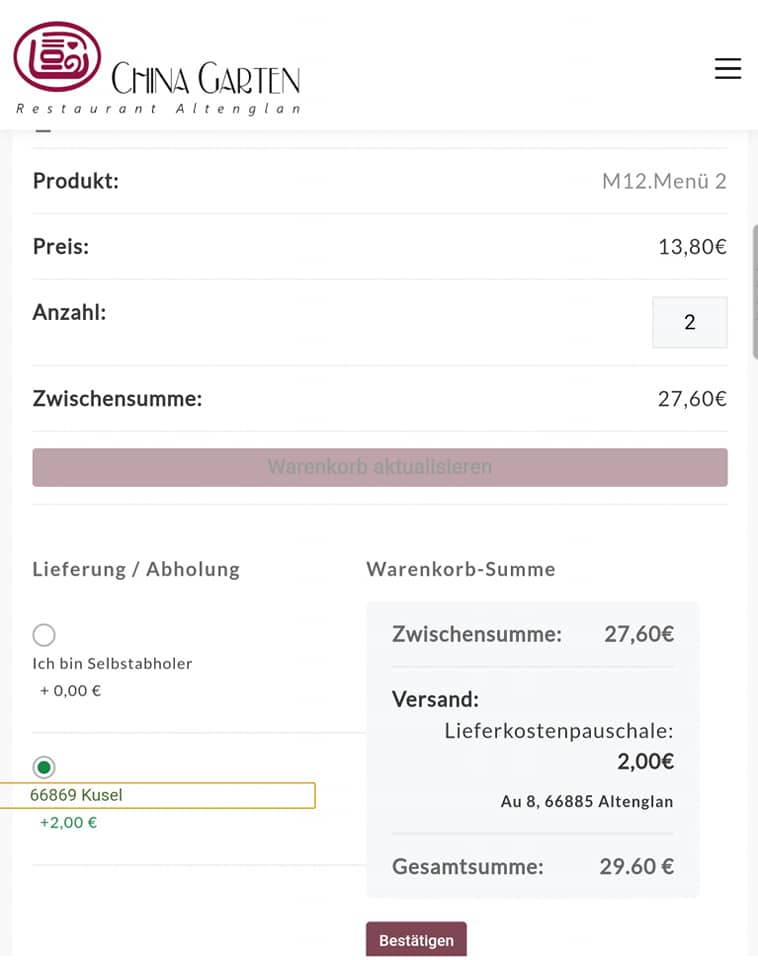Click the + 0,00 € pickup fee text
The width and height of the screenshot is (758, 960).
tap(70, 691)
